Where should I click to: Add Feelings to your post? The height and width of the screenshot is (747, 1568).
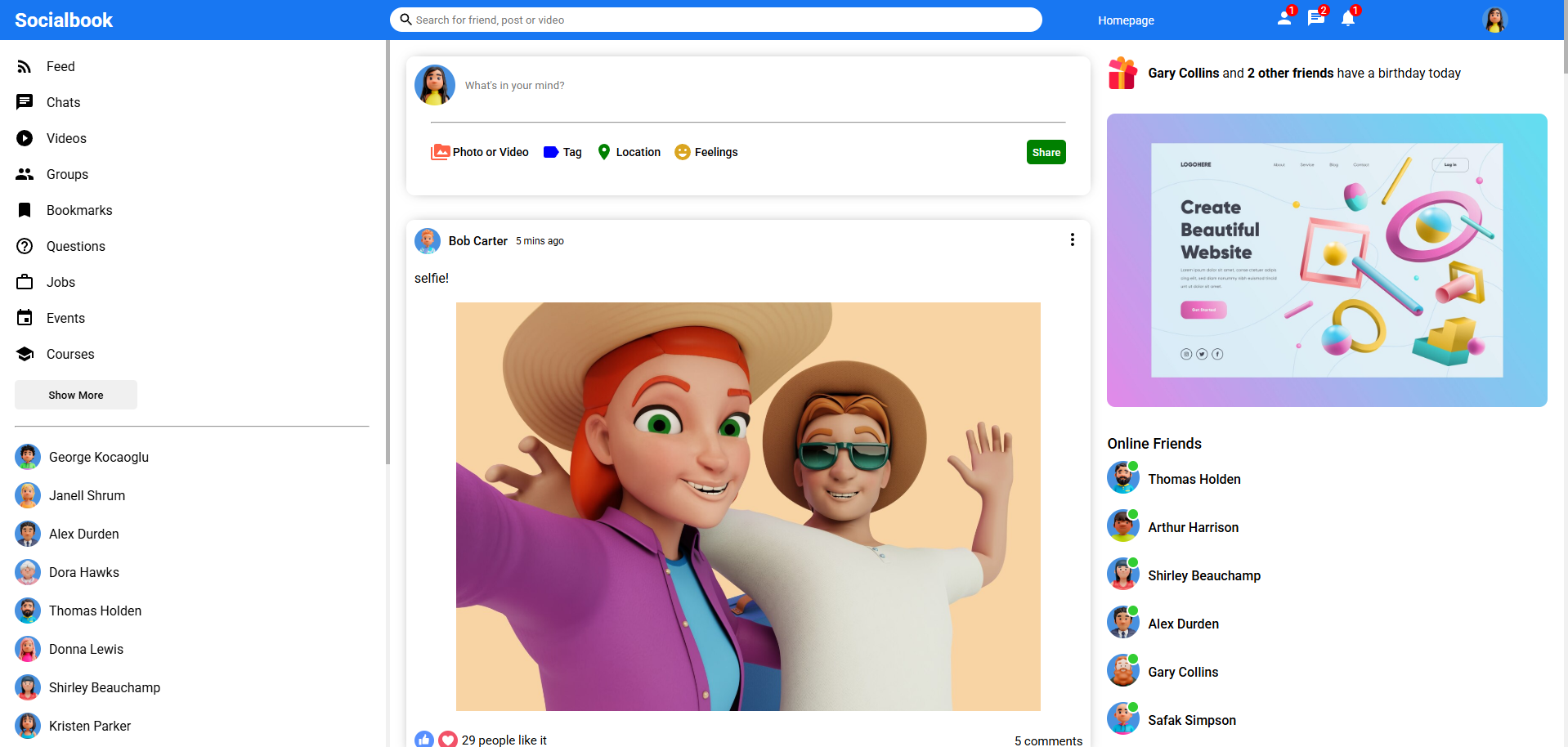click(706, 152)
